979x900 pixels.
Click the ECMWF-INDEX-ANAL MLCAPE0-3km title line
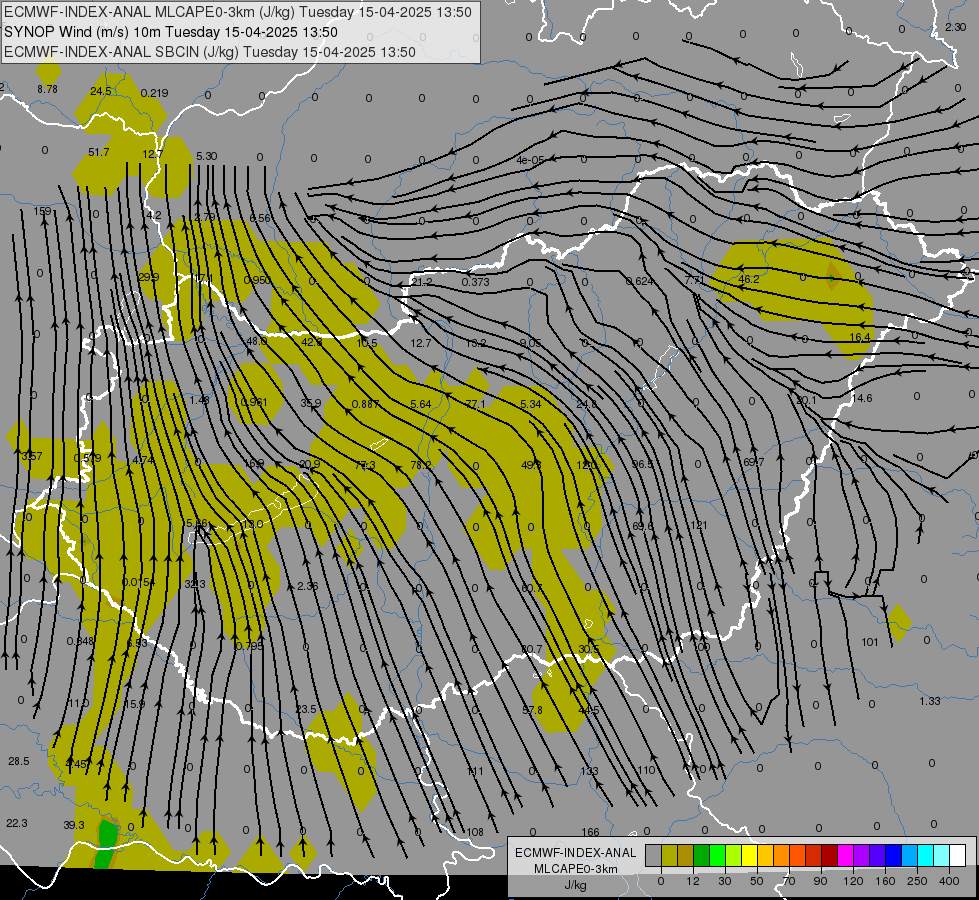click(238, 12)
